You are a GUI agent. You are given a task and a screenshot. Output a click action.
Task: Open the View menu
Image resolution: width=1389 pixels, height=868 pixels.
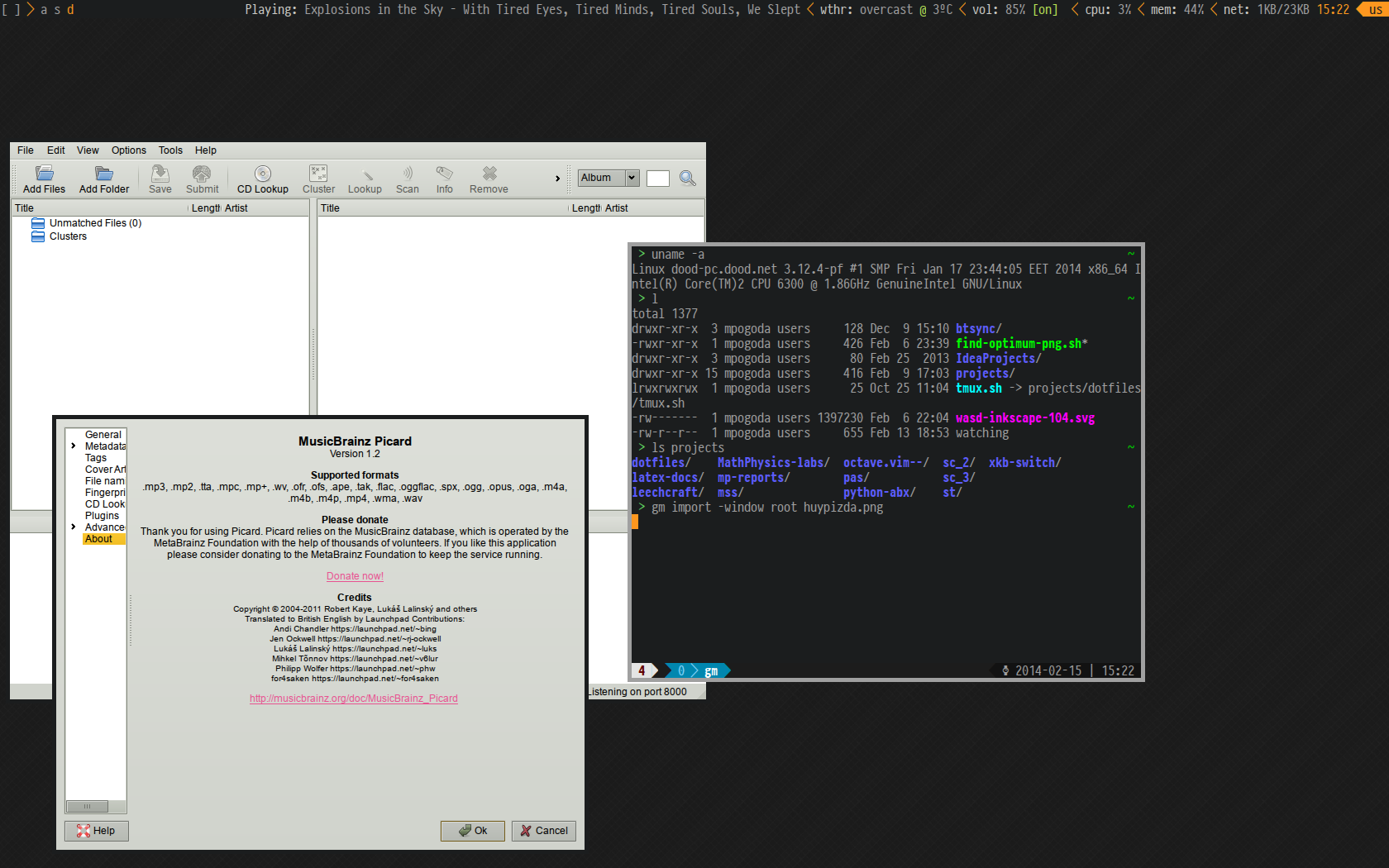tap(88, 150)
